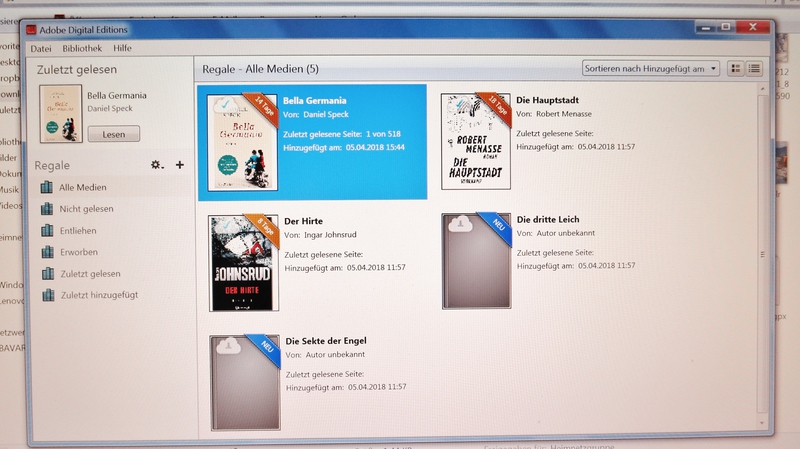Click the Erworben shelf icon
The width and height of the screenshot is (800, 449).
coord(46,252)
